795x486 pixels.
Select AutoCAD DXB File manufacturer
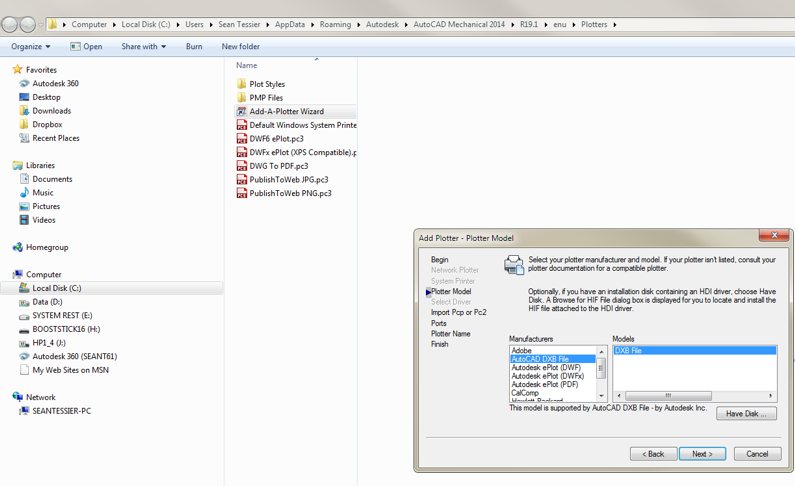coord(553,359)
